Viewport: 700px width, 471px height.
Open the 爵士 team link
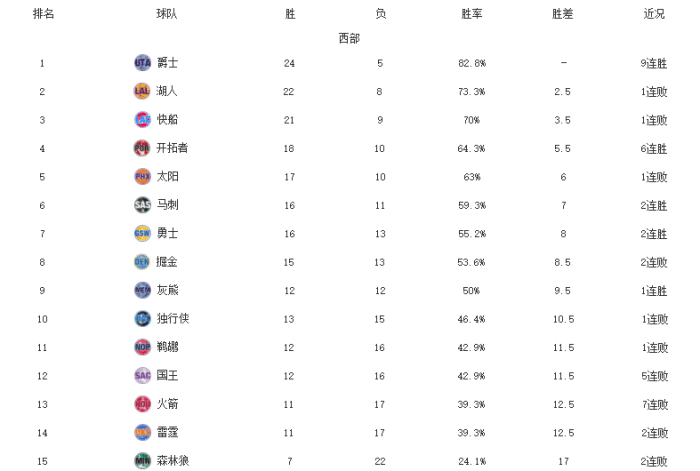pyautogui.click(x=168, y=63)
